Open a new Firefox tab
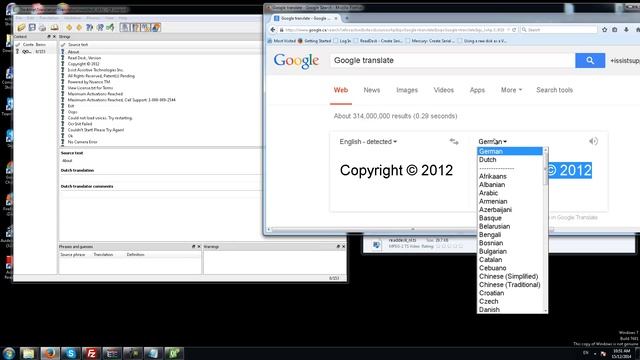 (x=347, y=18)
